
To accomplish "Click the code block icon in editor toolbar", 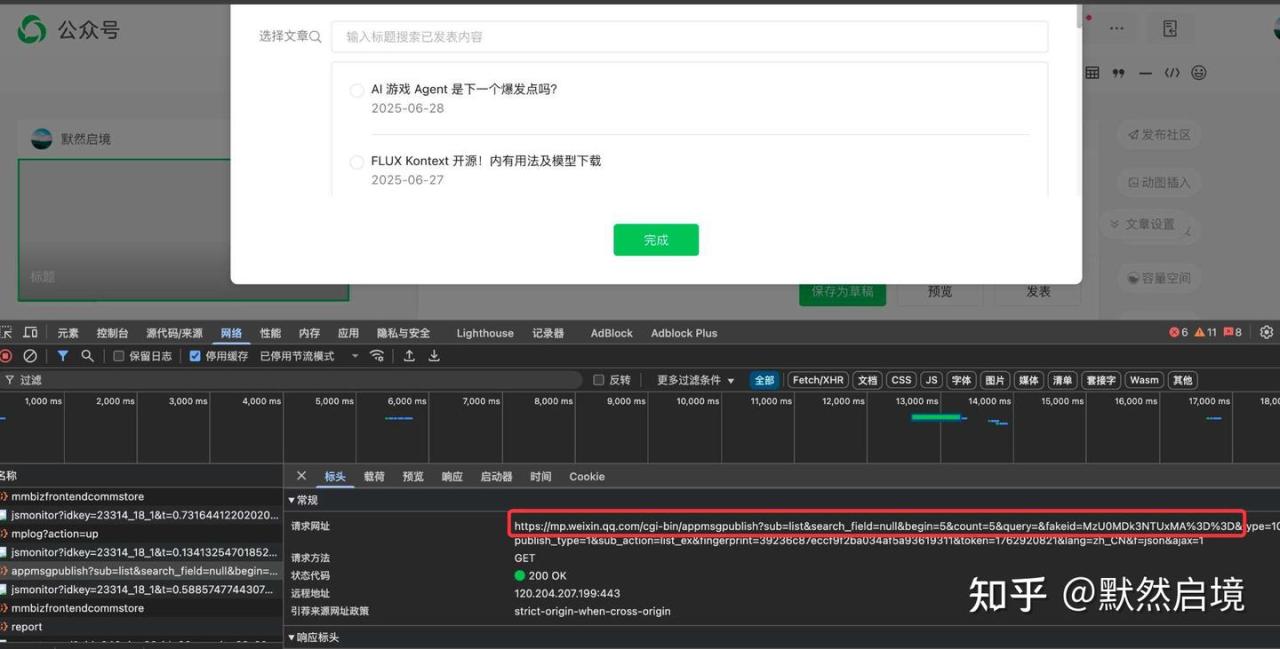I will click(1172, 73).
